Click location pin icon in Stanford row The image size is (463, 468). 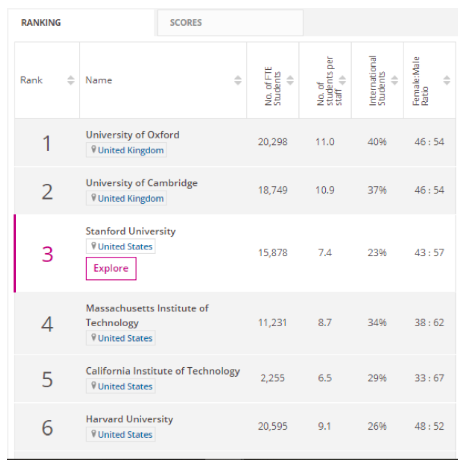pos(94,246)
